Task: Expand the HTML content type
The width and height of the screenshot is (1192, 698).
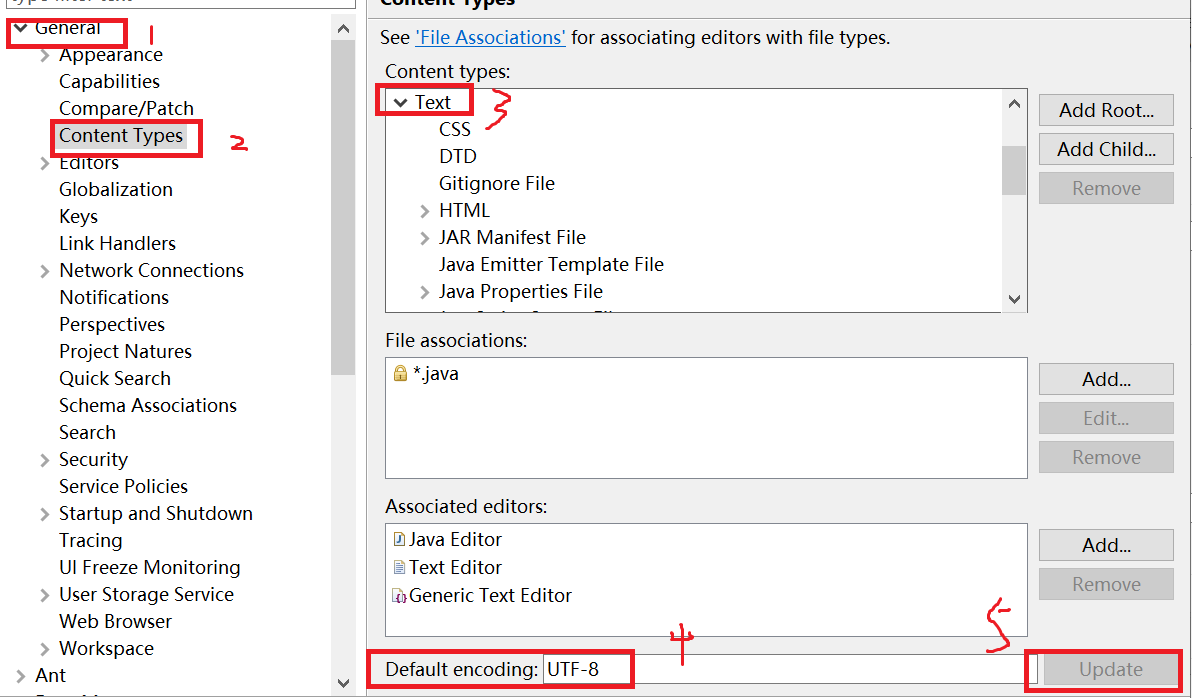Action: [425, 211]
